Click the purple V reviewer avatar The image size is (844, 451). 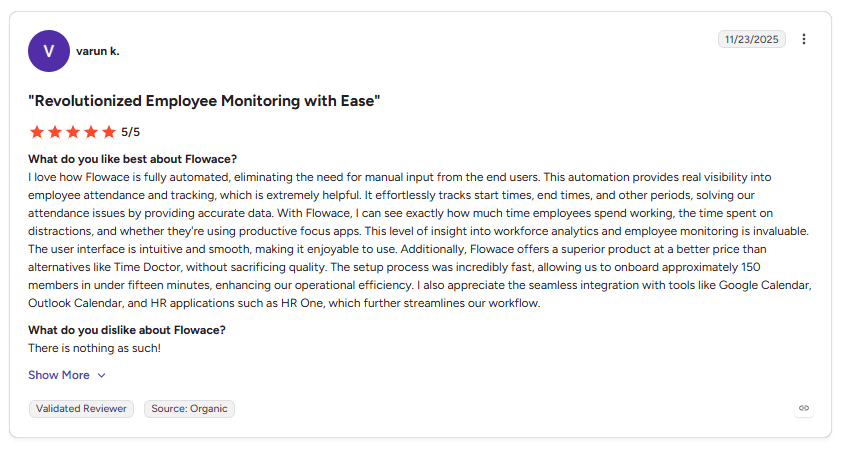click(x=49, y=51)
